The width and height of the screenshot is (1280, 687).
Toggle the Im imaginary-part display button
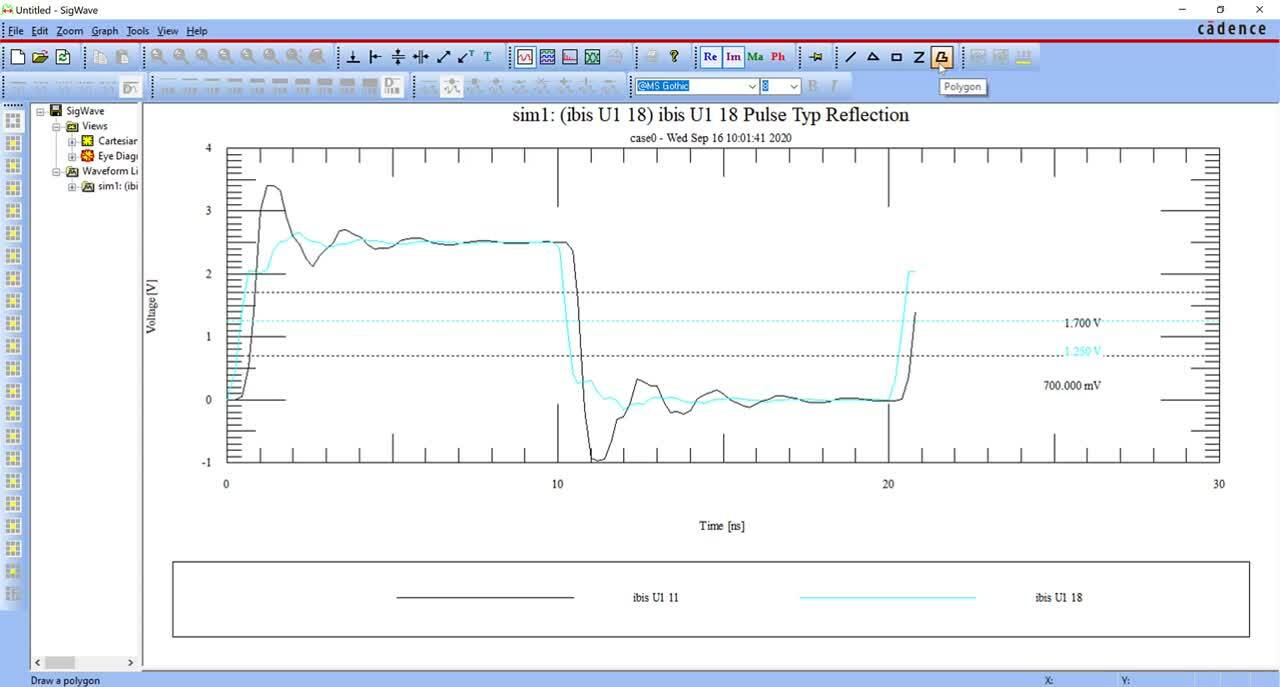click(x=733, y=57)
